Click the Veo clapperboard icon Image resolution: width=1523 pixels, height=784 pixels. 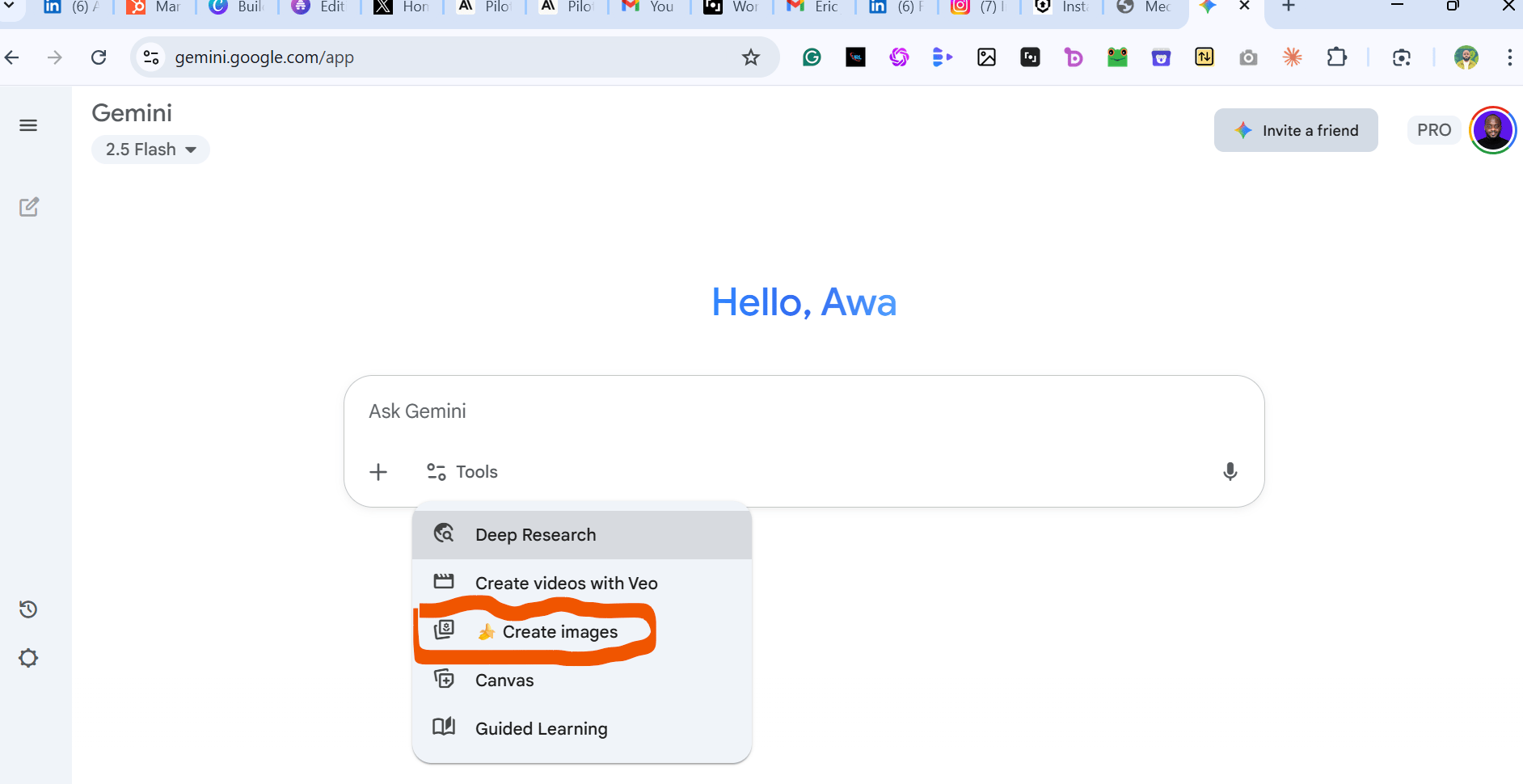click(444, 582)
